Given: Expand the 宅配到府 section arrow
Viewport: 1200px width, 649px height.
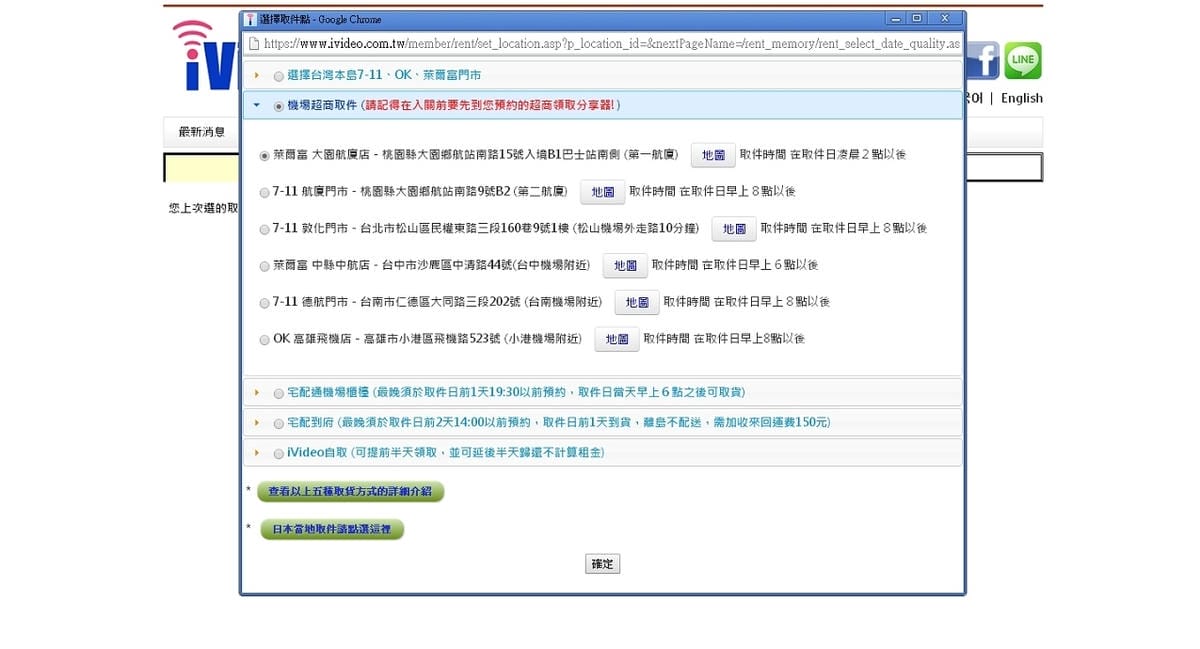Looking at the screenshot, I should (256, 423).
